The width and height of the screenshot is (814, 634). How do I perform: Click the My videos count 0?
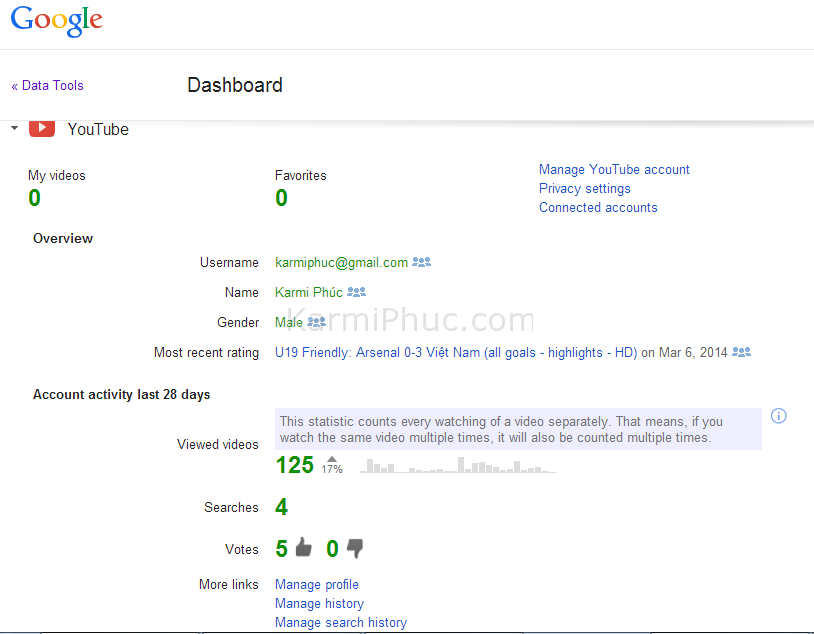pyautogui.click(x=34, y=198)
